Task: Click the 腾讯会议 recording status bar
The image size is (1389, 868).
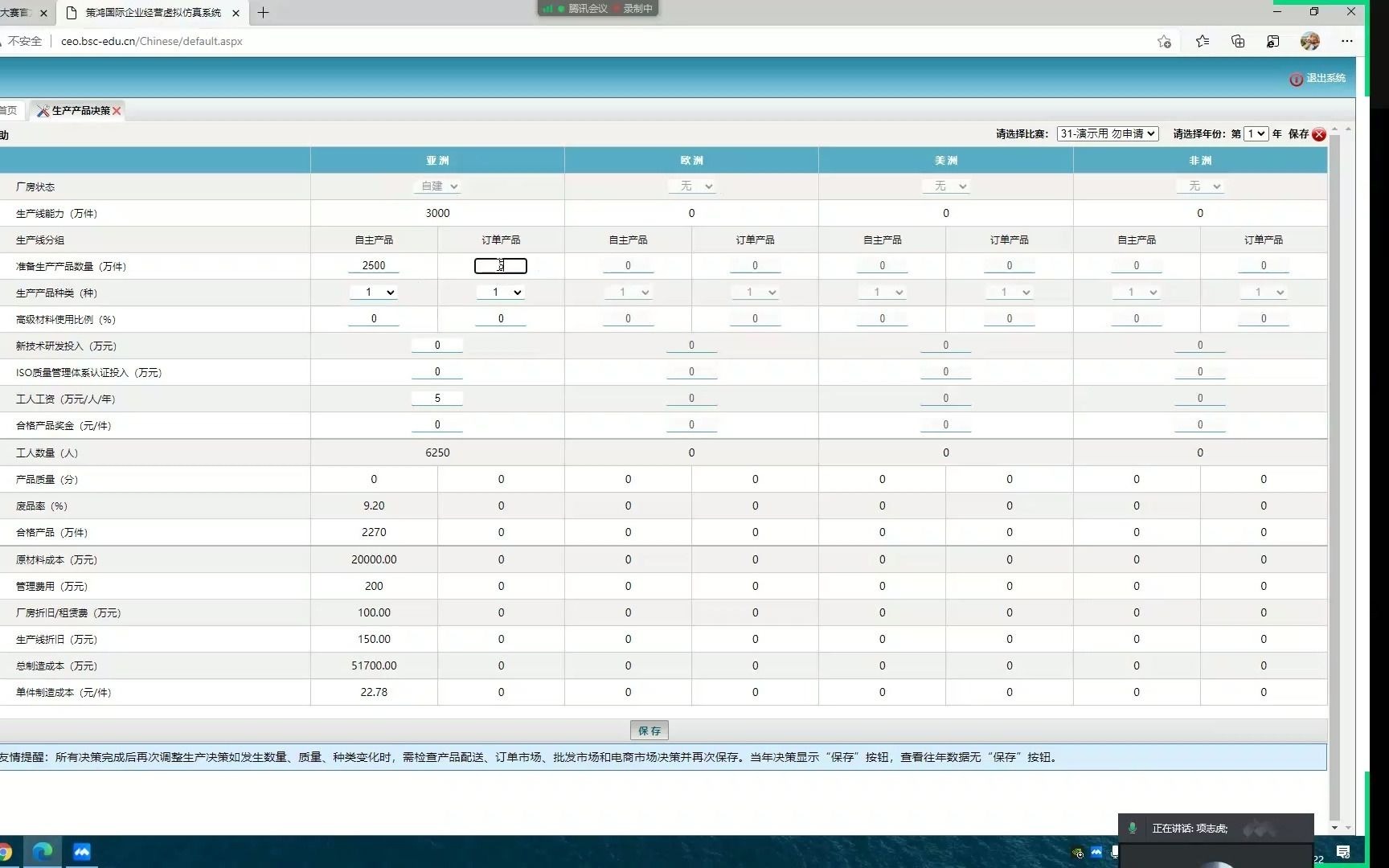Action: tap(598, 9)
